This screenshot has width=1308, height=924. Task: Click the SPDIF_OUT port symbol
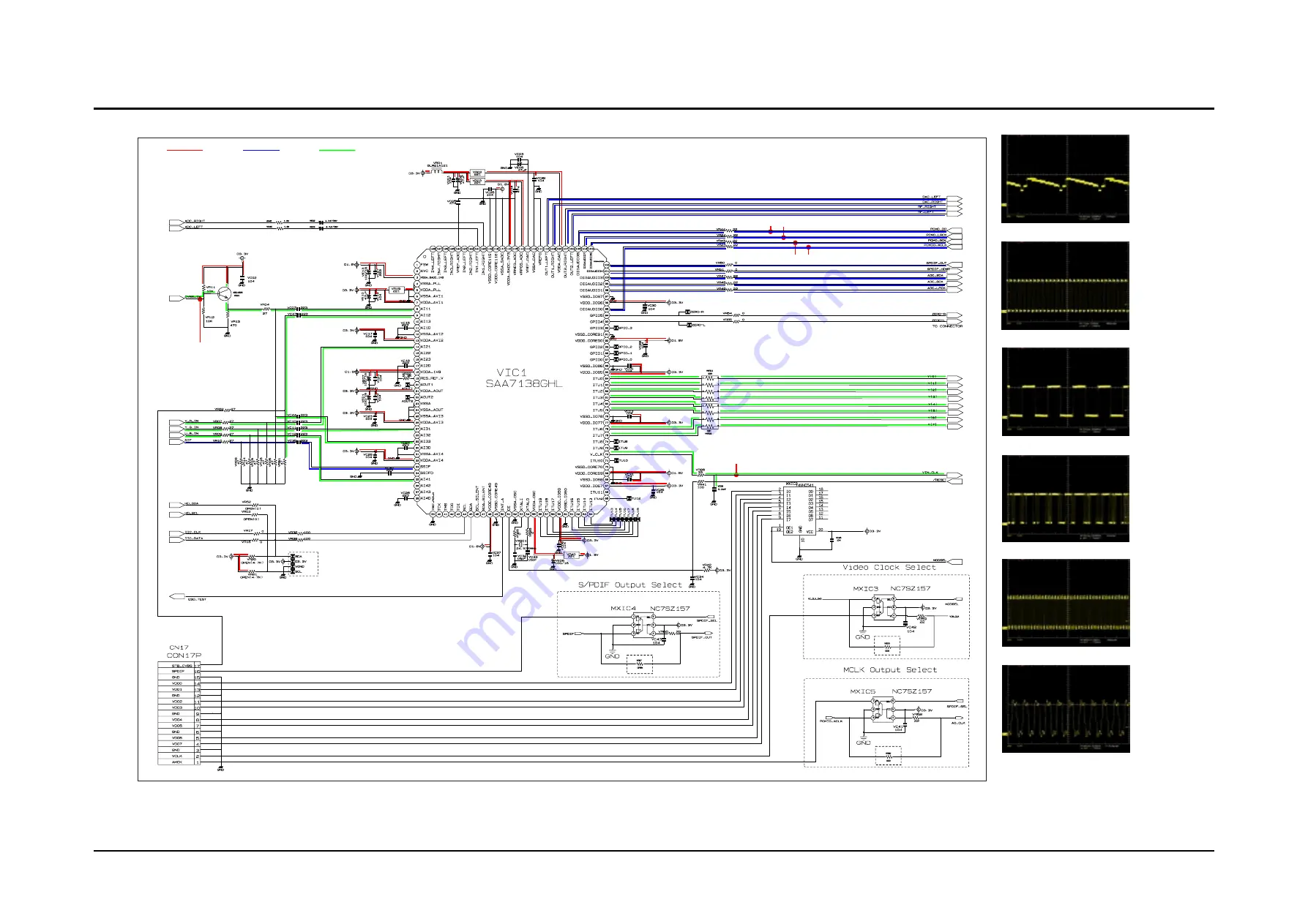(955, 264)
